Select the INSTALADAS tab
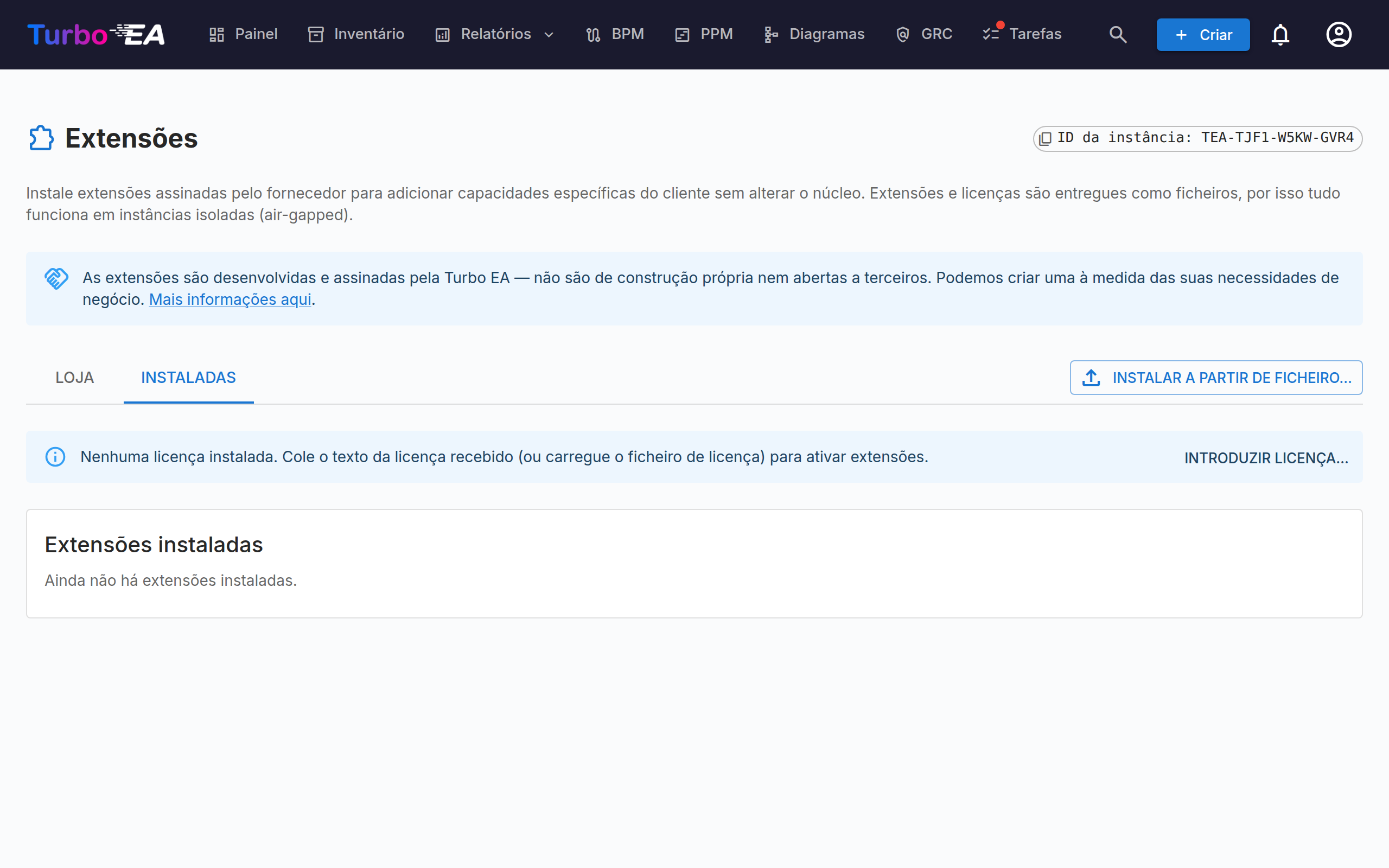The height and width of the screenshot is (868, 1389). [188, 377]
